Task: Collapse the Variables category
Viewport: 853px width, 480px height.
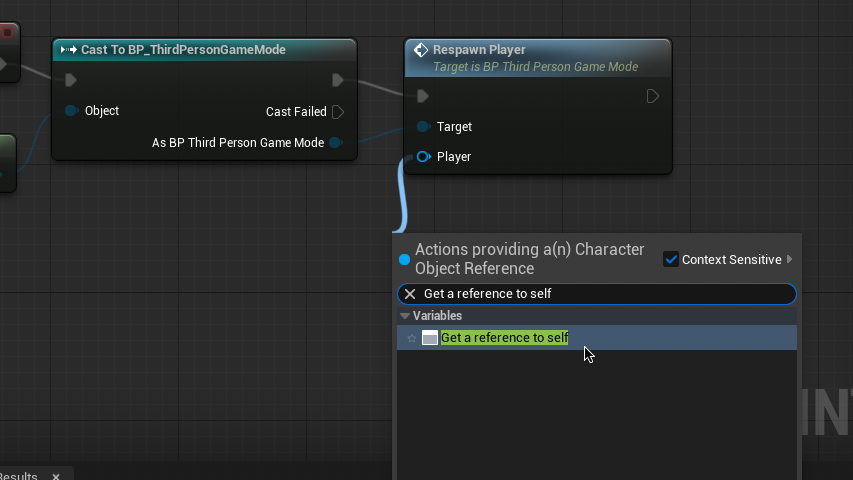Action: 405,316
